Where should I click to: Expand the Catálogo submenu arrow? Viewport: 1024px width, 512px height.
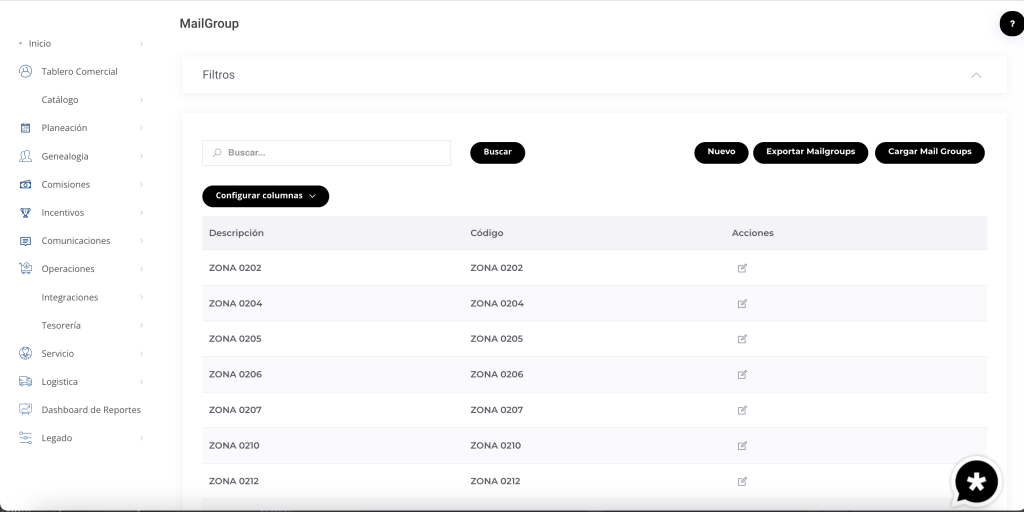coord(141,100)
